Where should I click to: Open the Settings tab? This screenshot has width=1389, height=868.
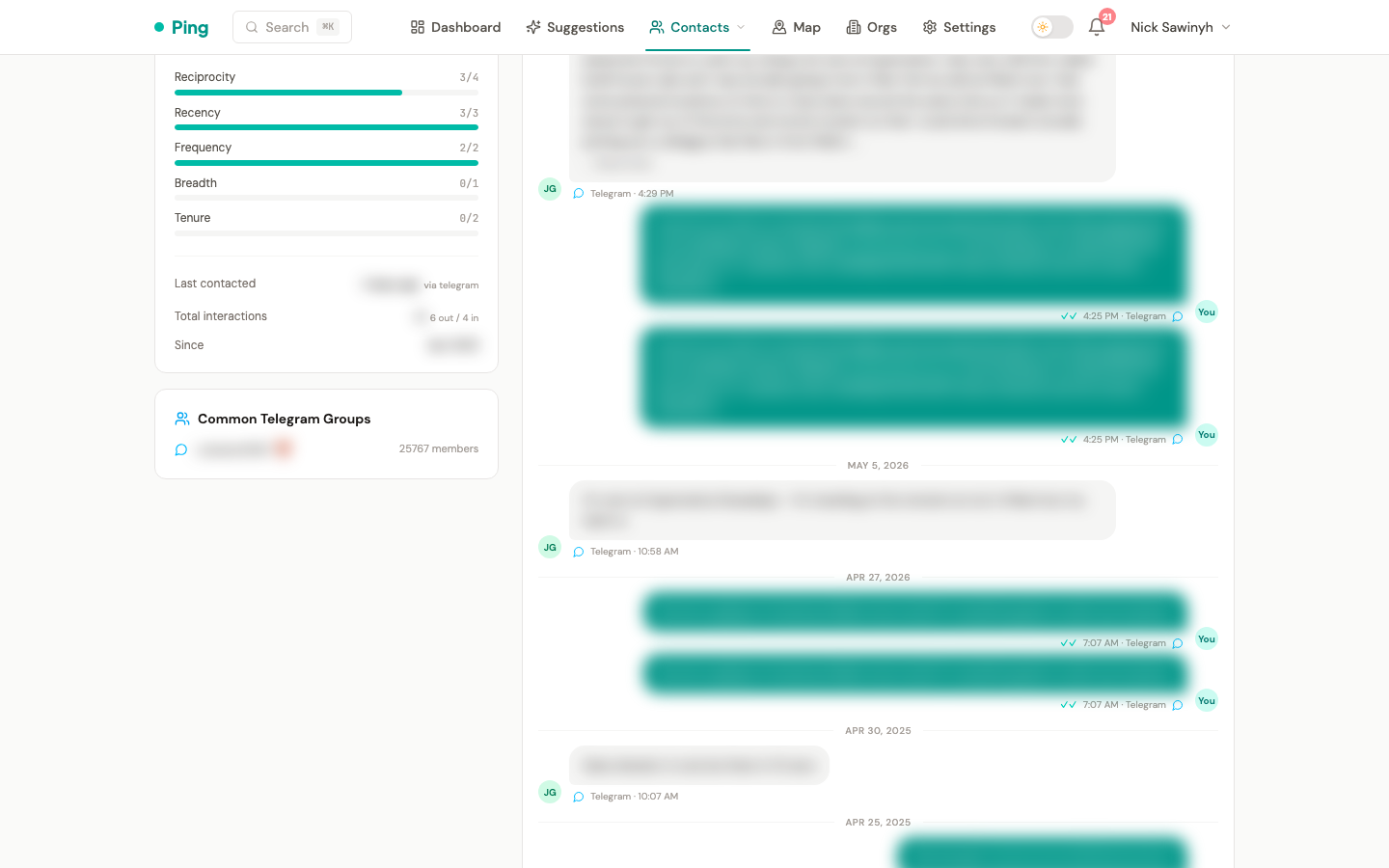pos(959,27)
